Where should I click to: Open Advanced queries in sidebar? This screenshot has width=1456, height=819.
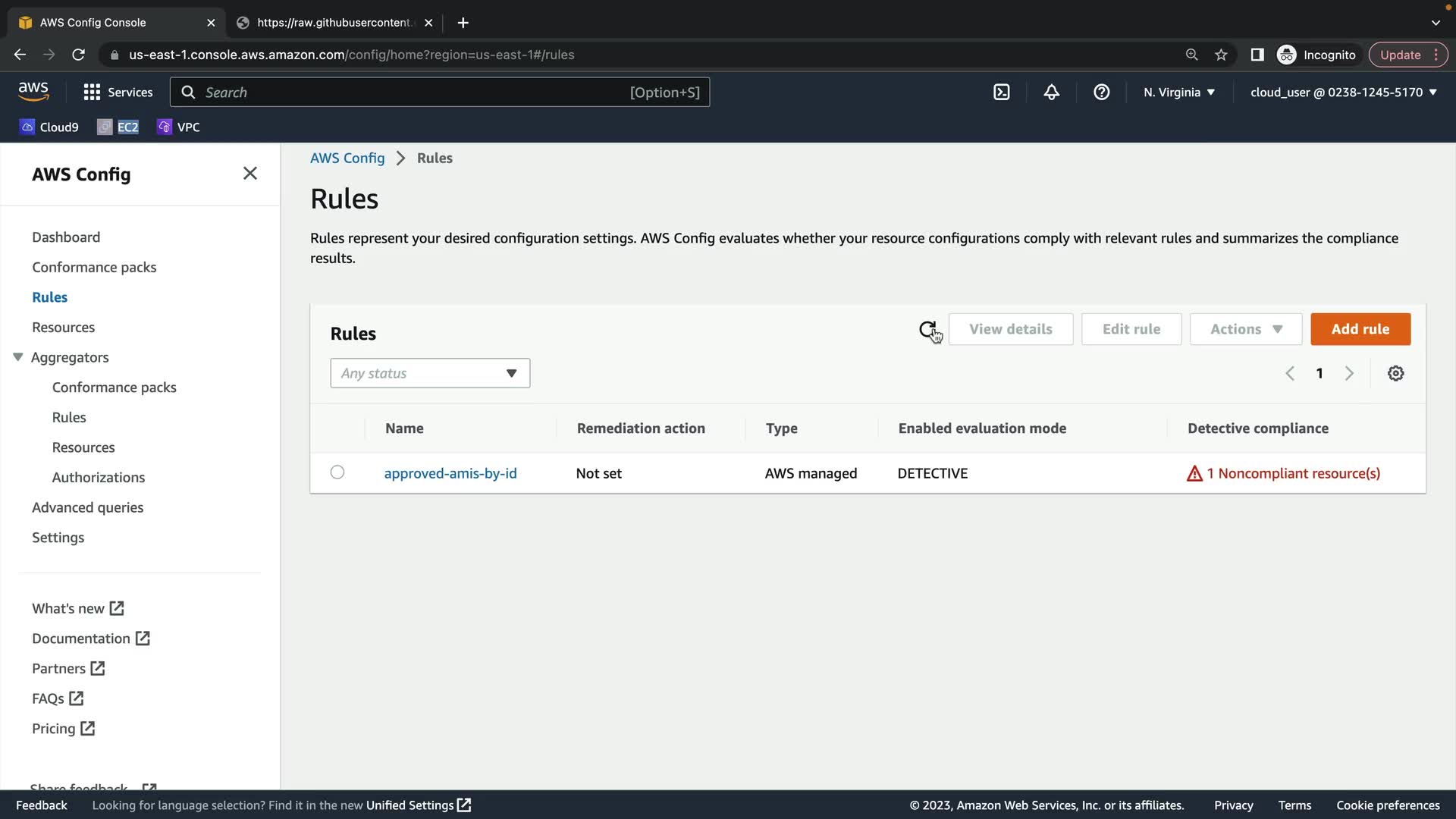[87, 507]
